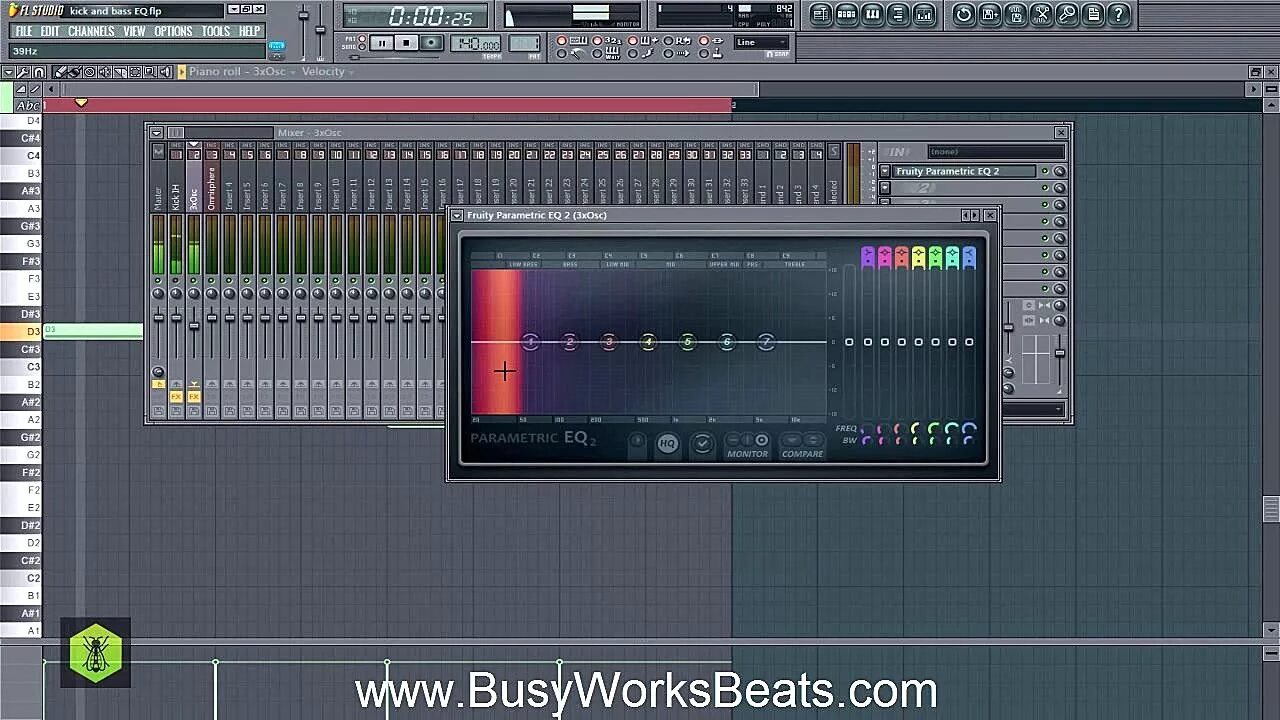Click the one-click recording microphone icon
Viewport: 1280px width, 720px height.
point(1068,14)
